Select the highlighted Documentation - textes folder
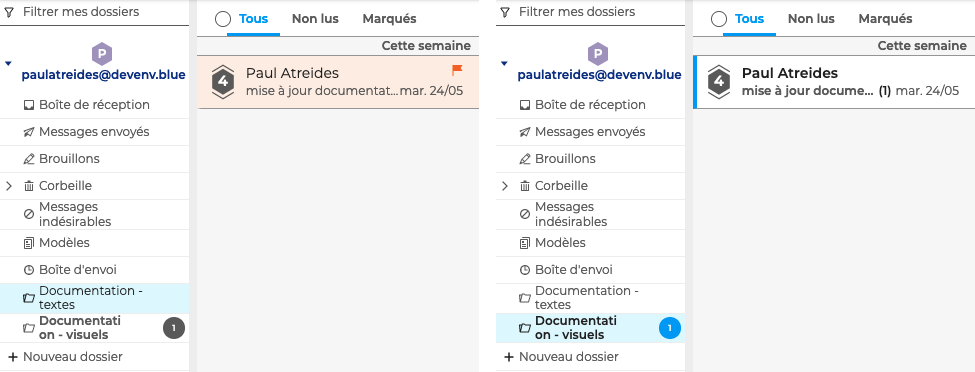975x372 pixels. [x=95, y=298]
